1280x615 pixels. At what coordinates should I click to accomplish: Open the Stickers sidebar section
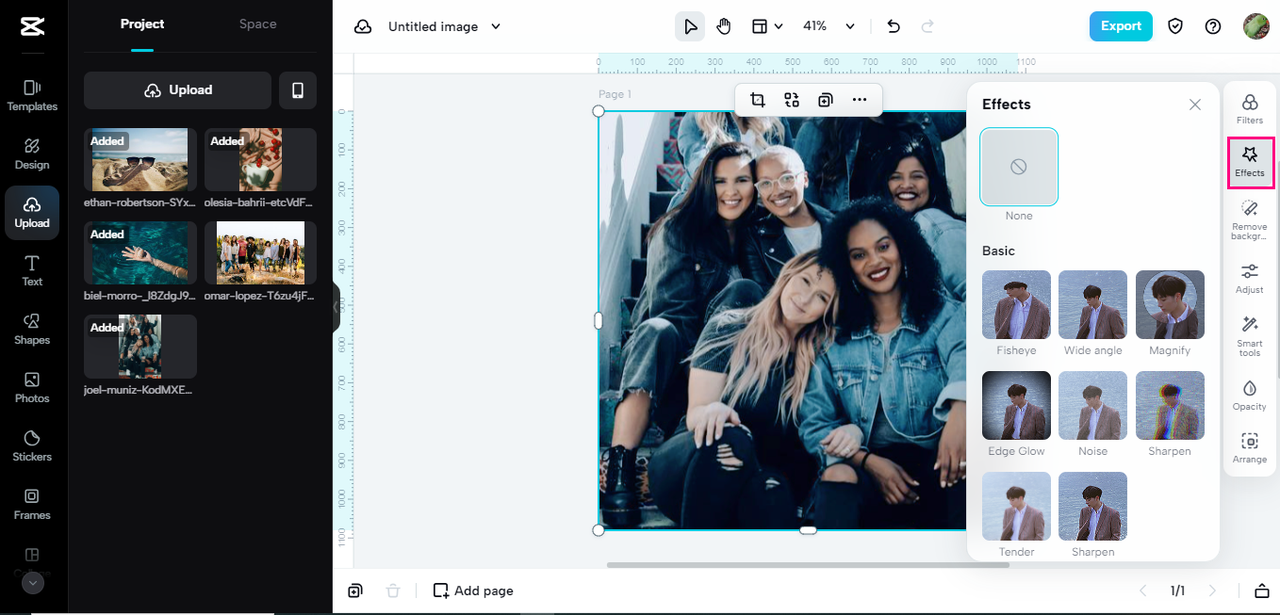tap(32, 446)
